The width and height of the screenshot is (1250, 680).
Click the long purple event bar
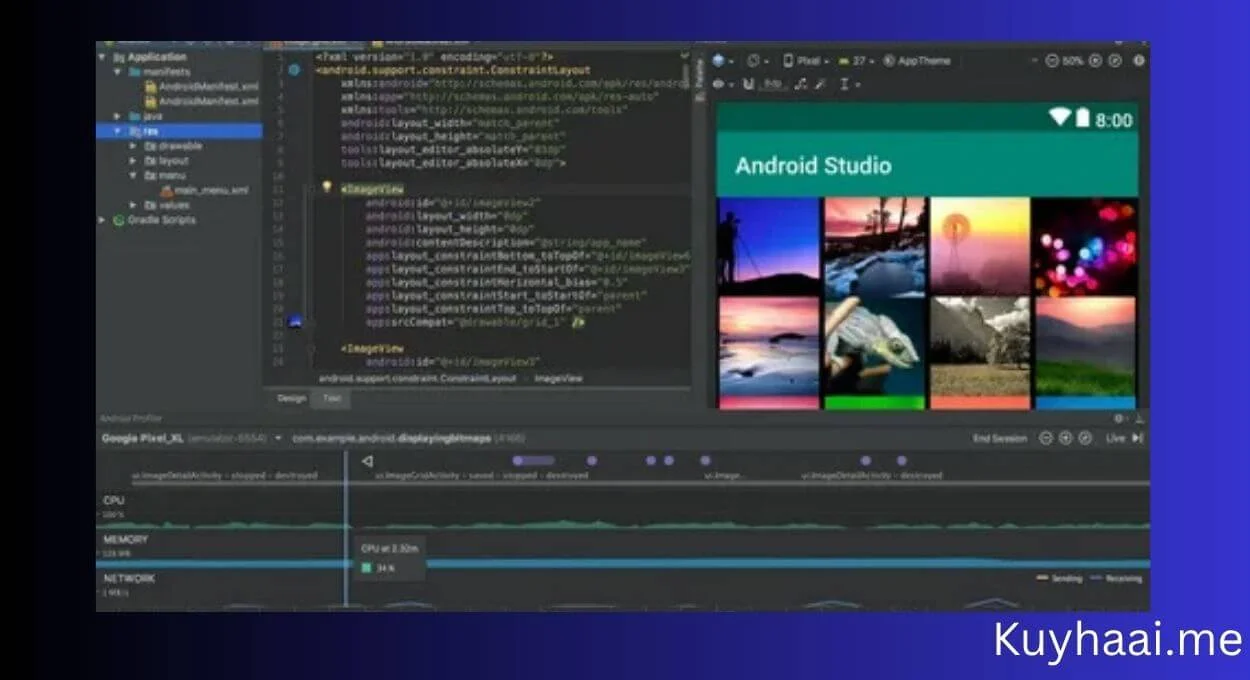(533, 461)
